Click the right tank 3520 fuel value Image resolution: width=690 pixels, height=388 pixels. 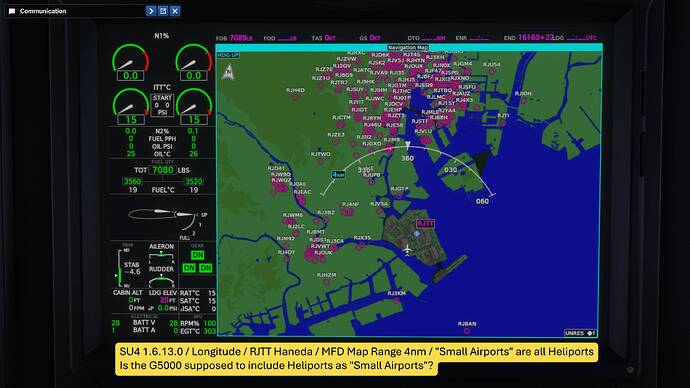(194, 181)
